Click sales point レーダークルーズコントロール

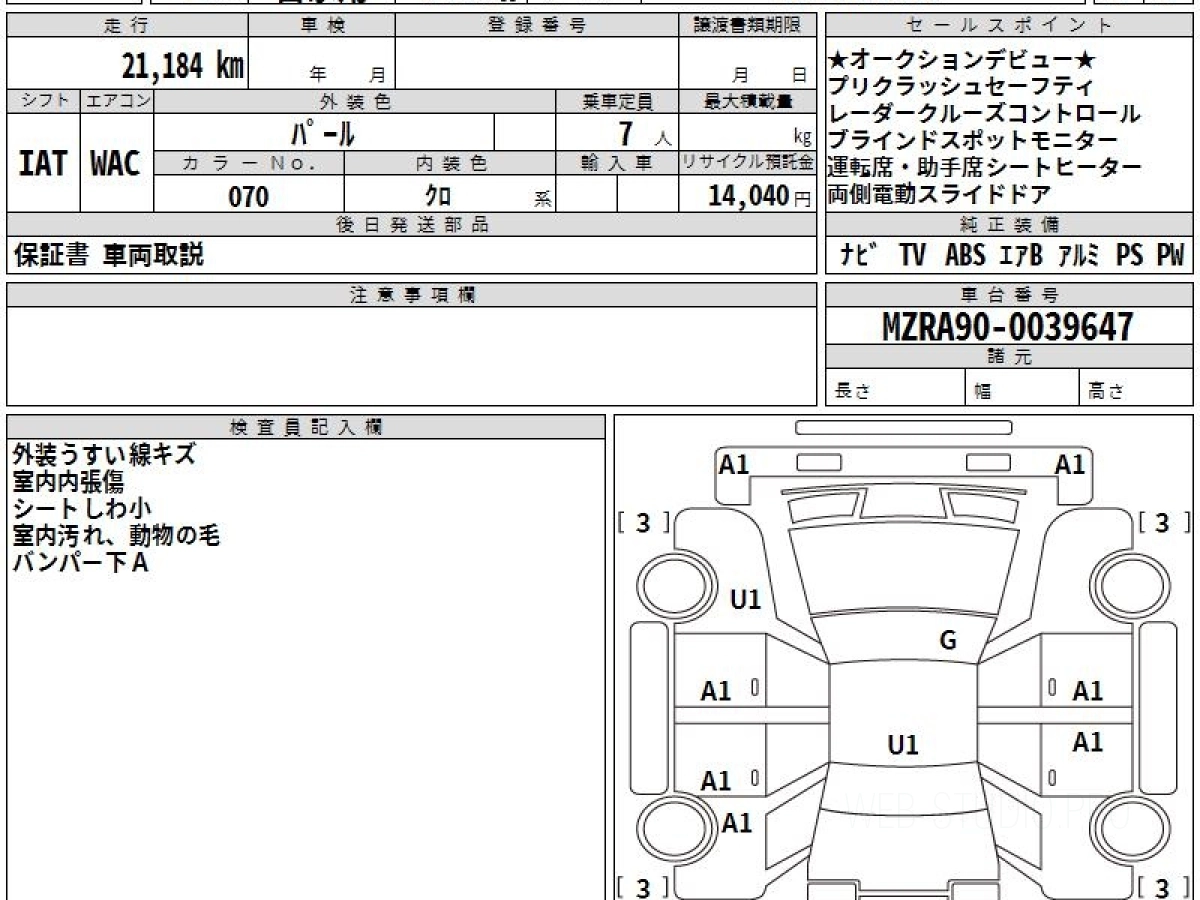tap(985, 113)
